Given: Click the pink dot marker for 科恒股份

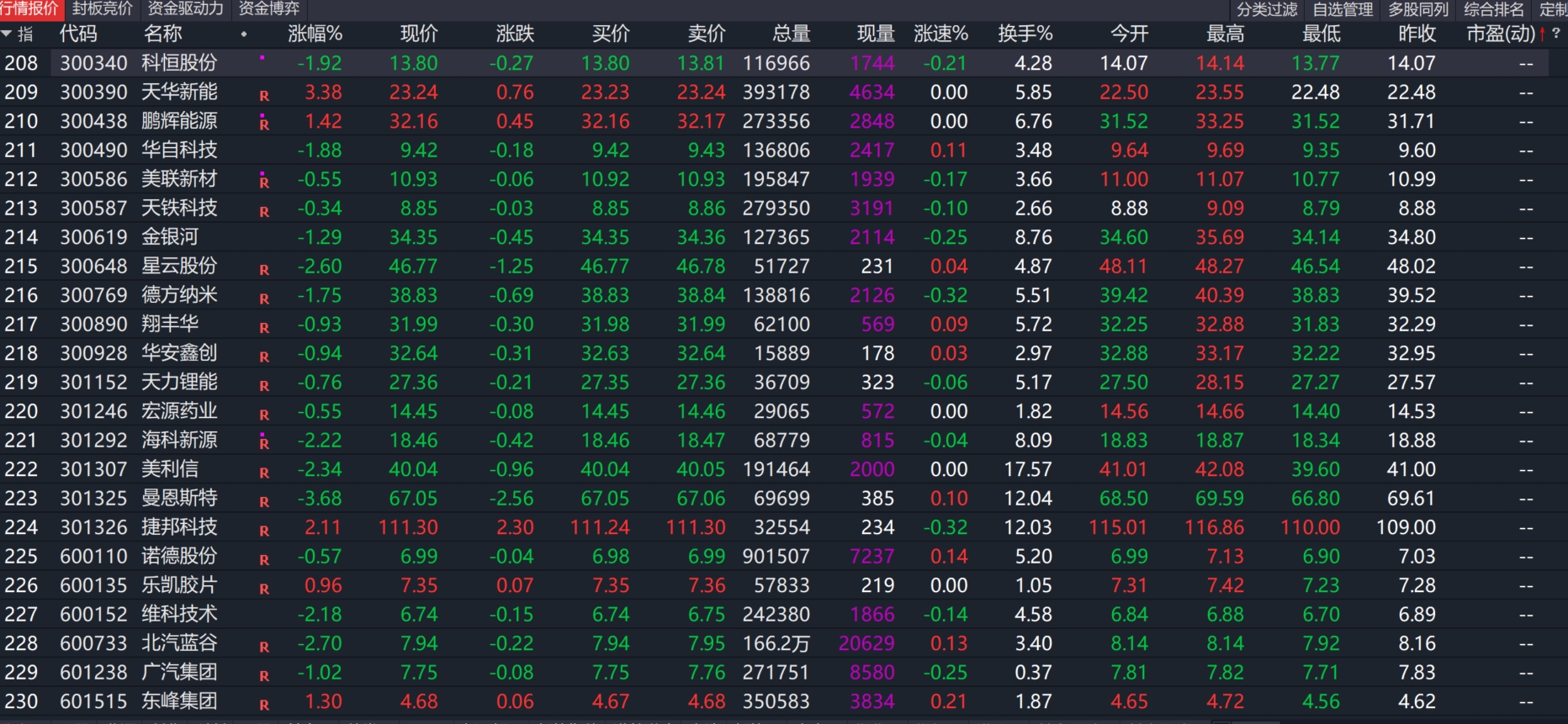Looking at the screenshot, I should pos(262,58).
